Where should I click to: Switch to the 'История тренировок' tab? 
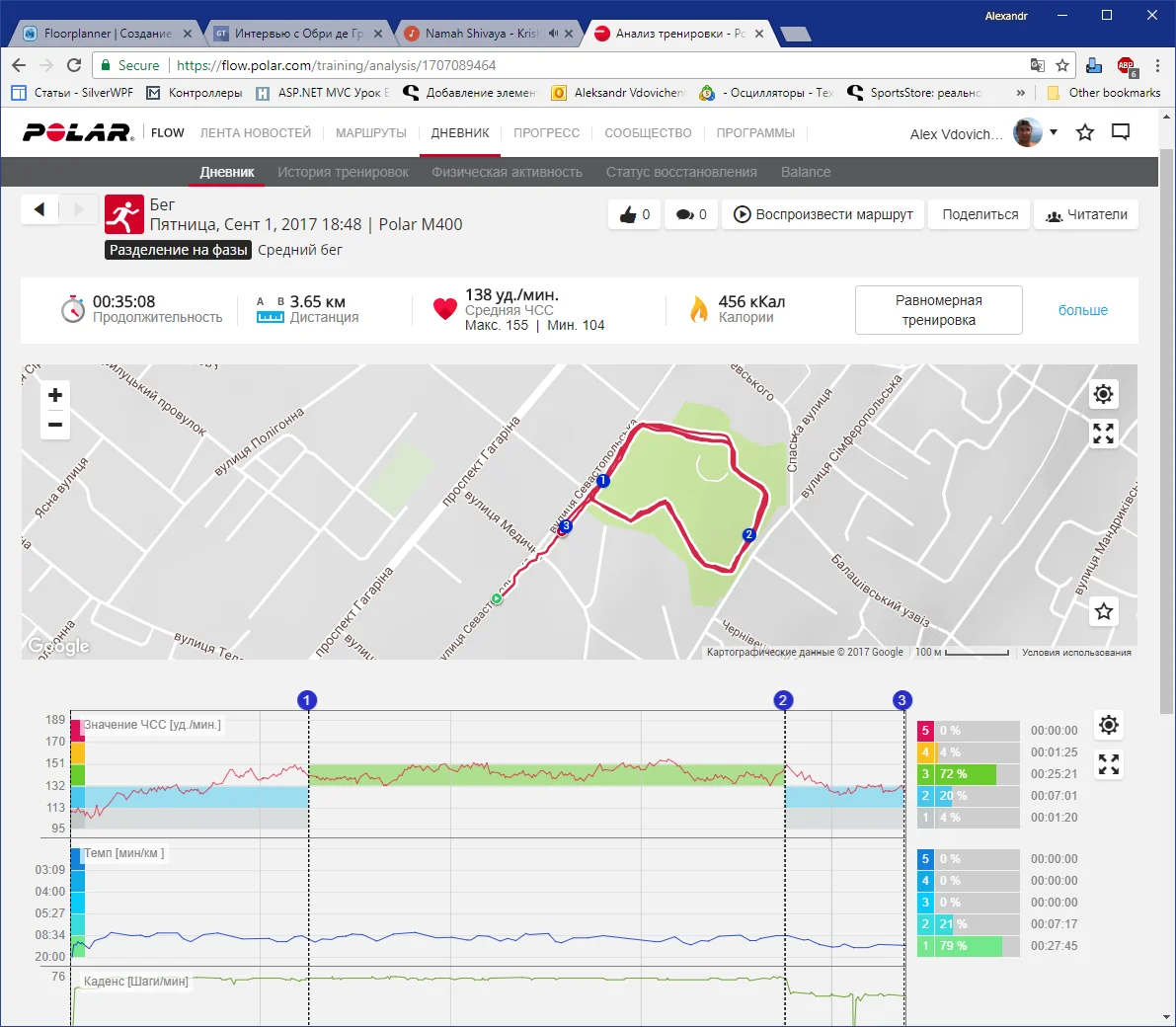click(x=343, y=172)
